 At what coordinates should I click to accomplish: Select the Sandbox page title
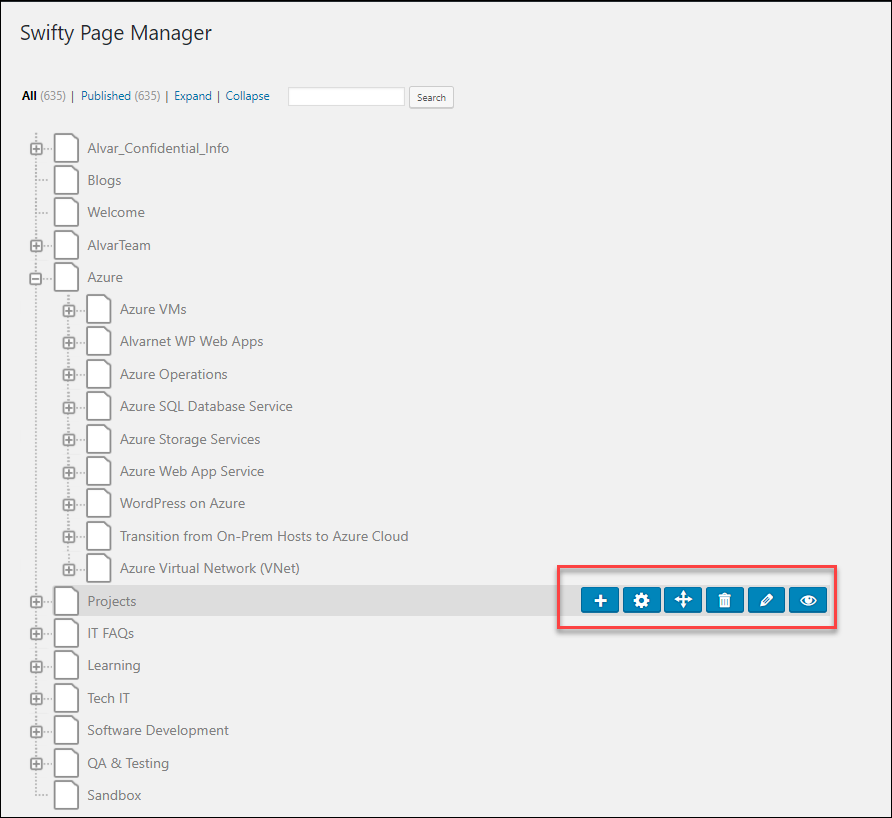click(114, 795)
